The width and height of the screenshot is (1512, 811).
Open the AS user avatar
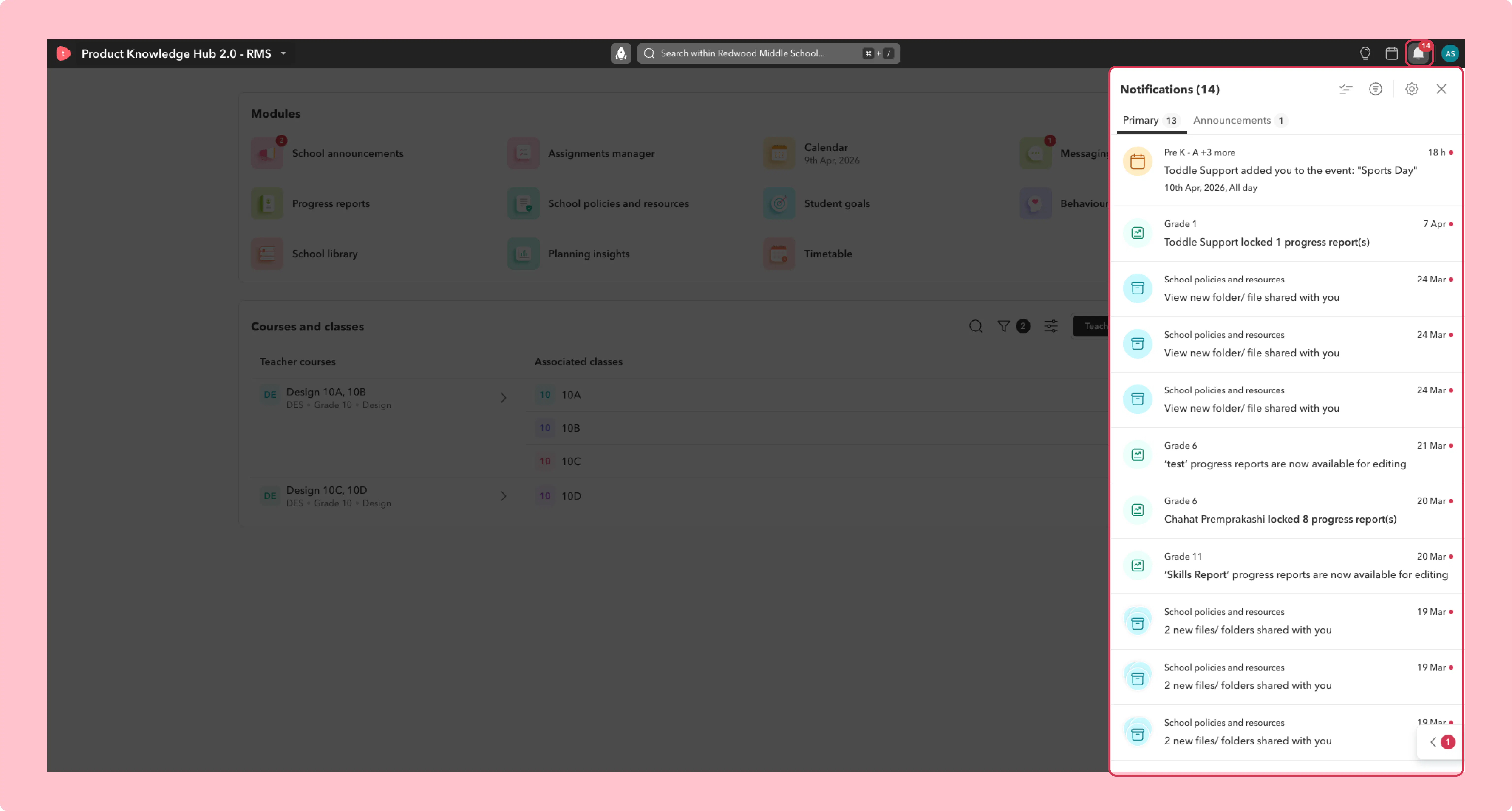1450,53
